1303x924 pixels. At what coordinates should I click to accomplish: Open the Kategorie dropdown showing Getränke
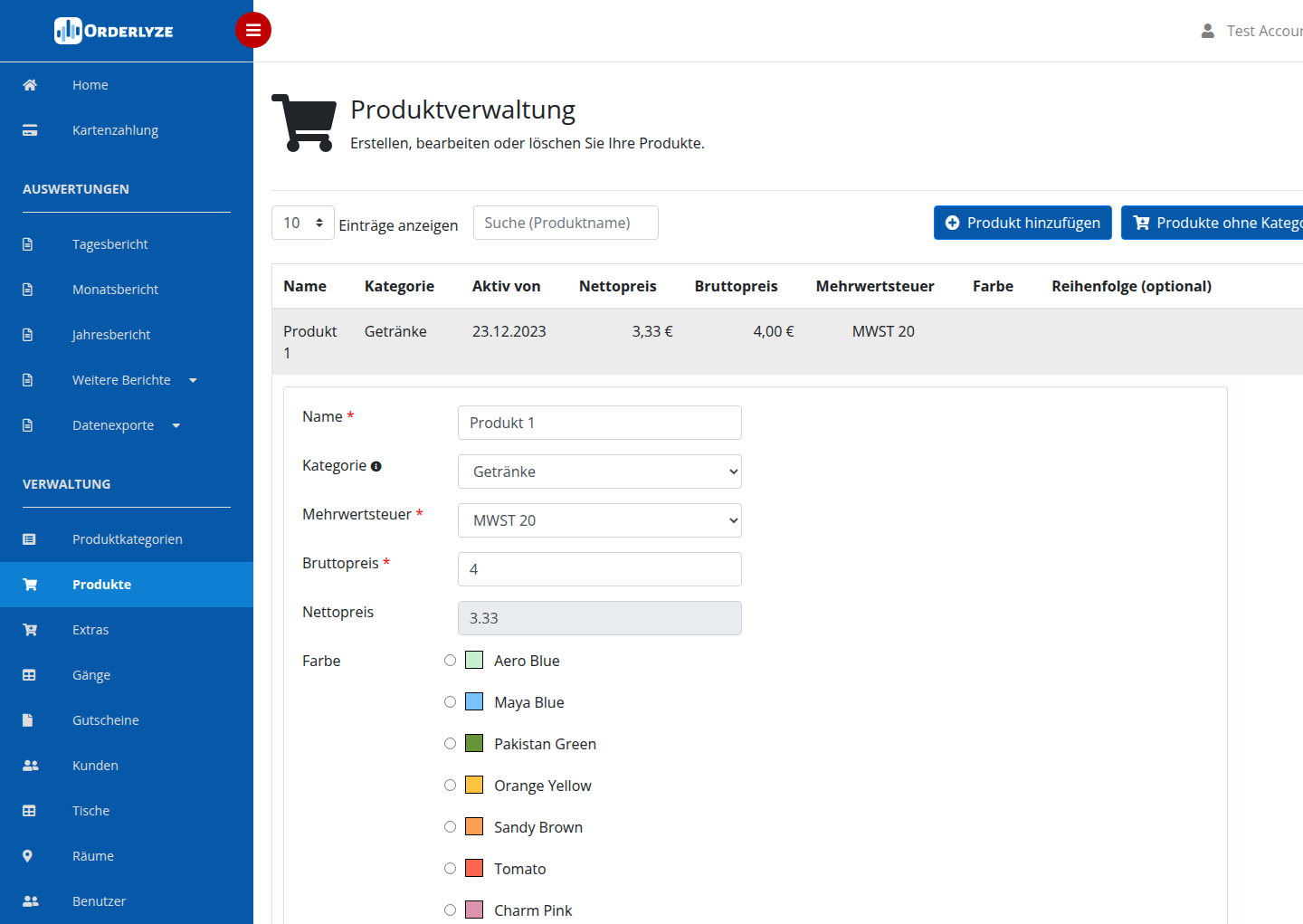point(600,472)
